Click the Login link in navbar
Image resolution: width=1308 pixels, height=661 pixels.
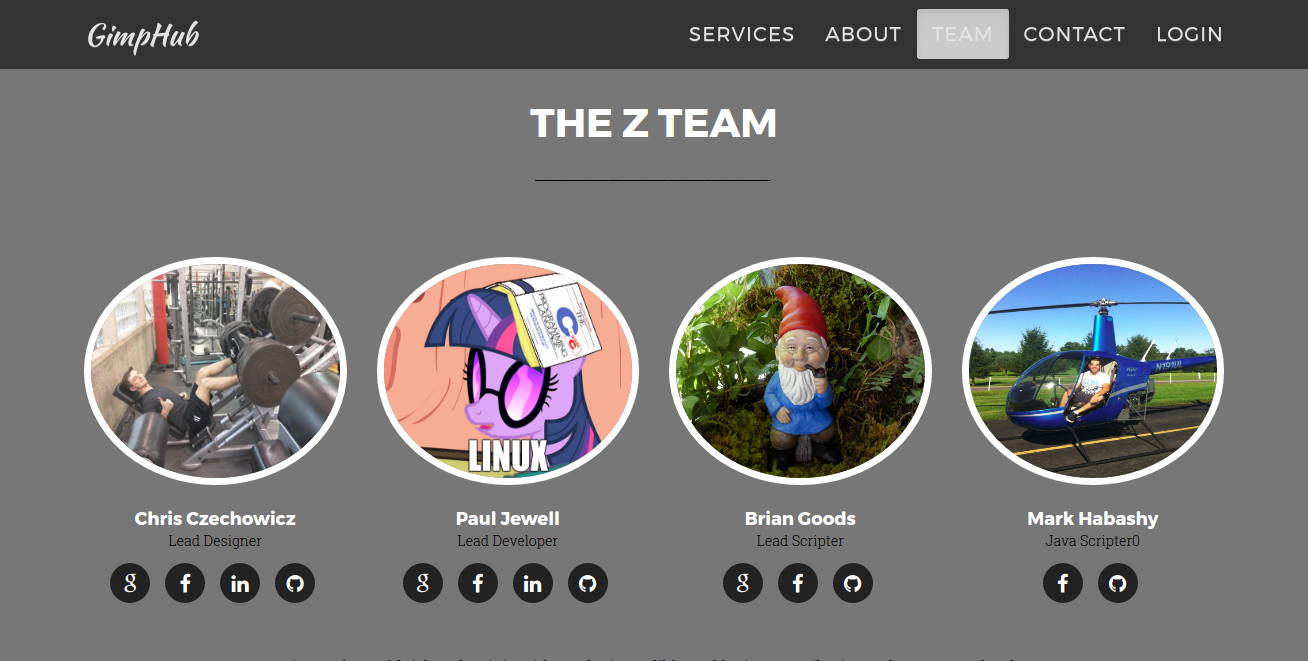point(1190,34)
